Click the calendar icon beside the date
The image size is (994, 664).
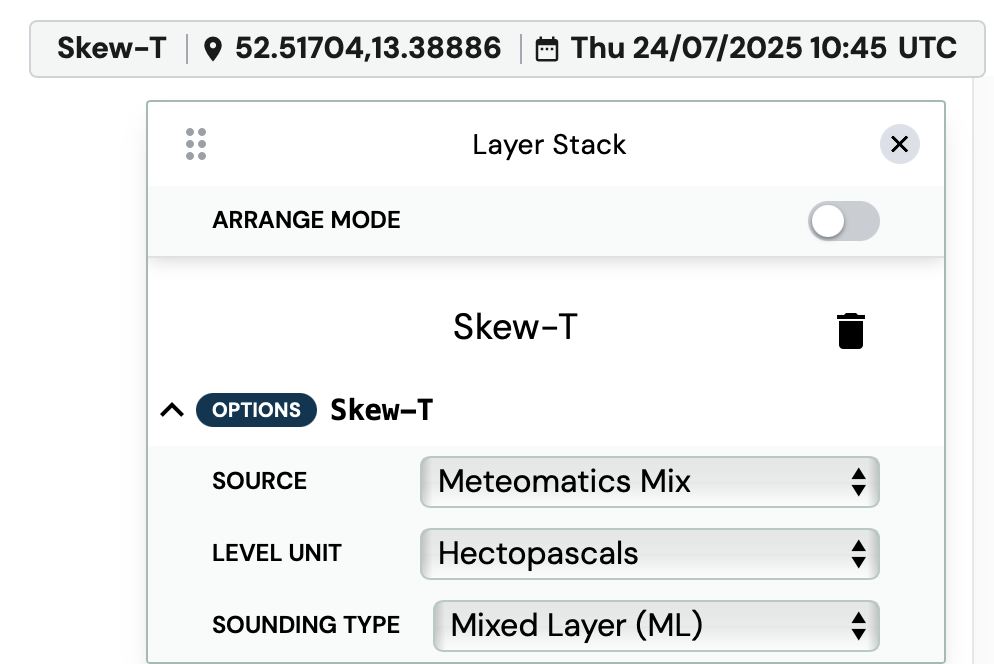547,49
